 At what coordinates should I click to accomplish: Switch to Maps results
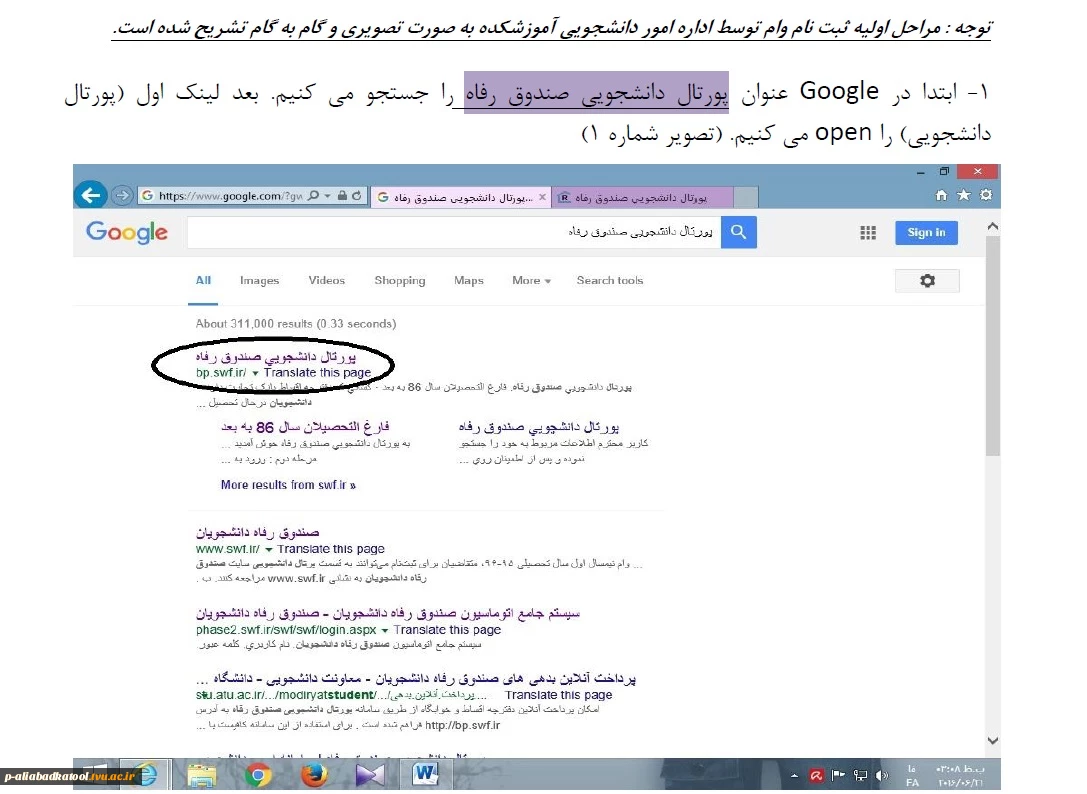coord(469,281)
